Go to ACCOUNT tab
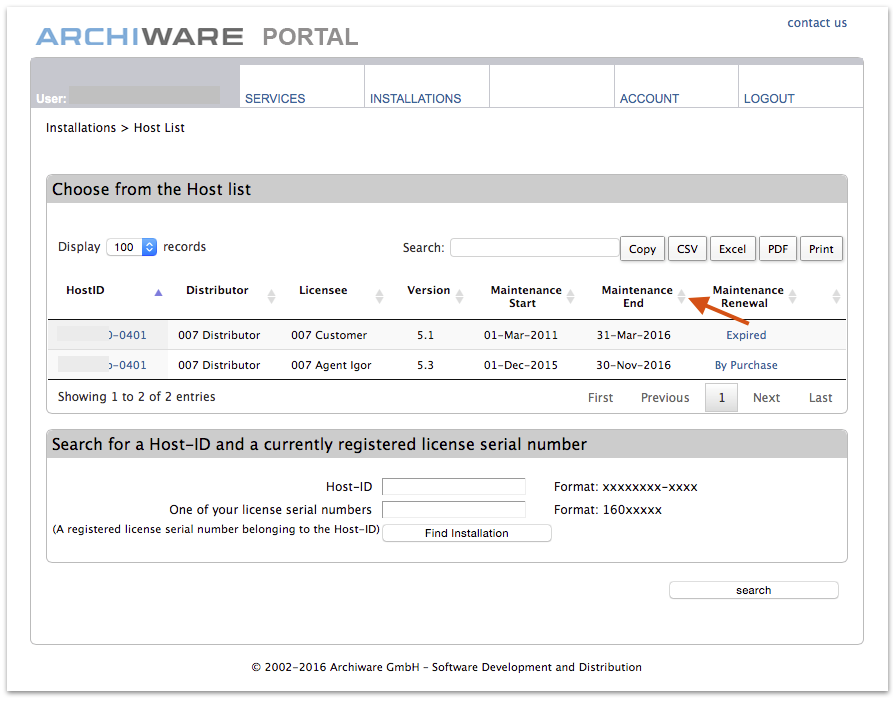895x705 pixels. coord(649,99)
